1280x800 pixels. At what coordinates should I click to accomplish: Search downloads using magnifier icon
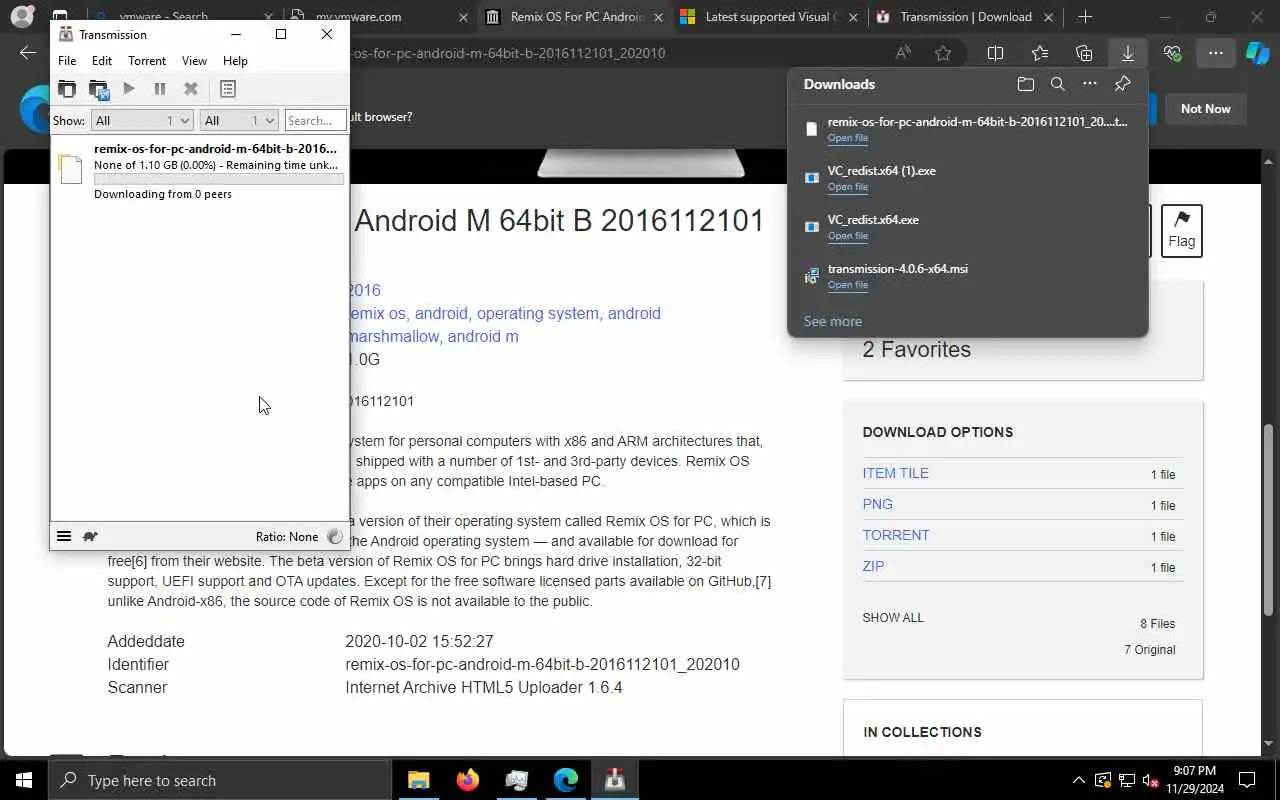(1057, 84)
